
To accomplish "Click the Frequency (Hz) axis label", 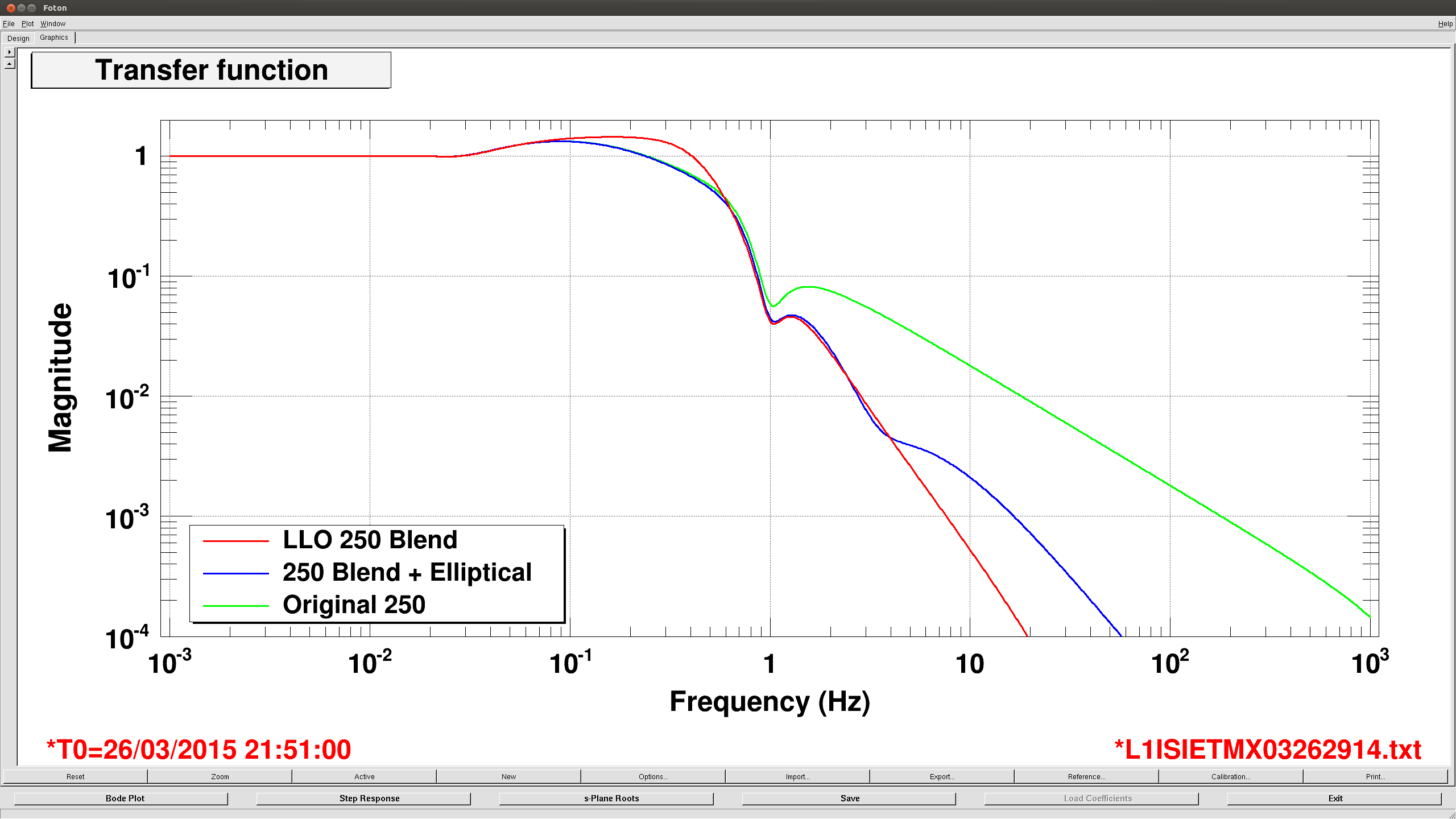I will coord(770,702).
